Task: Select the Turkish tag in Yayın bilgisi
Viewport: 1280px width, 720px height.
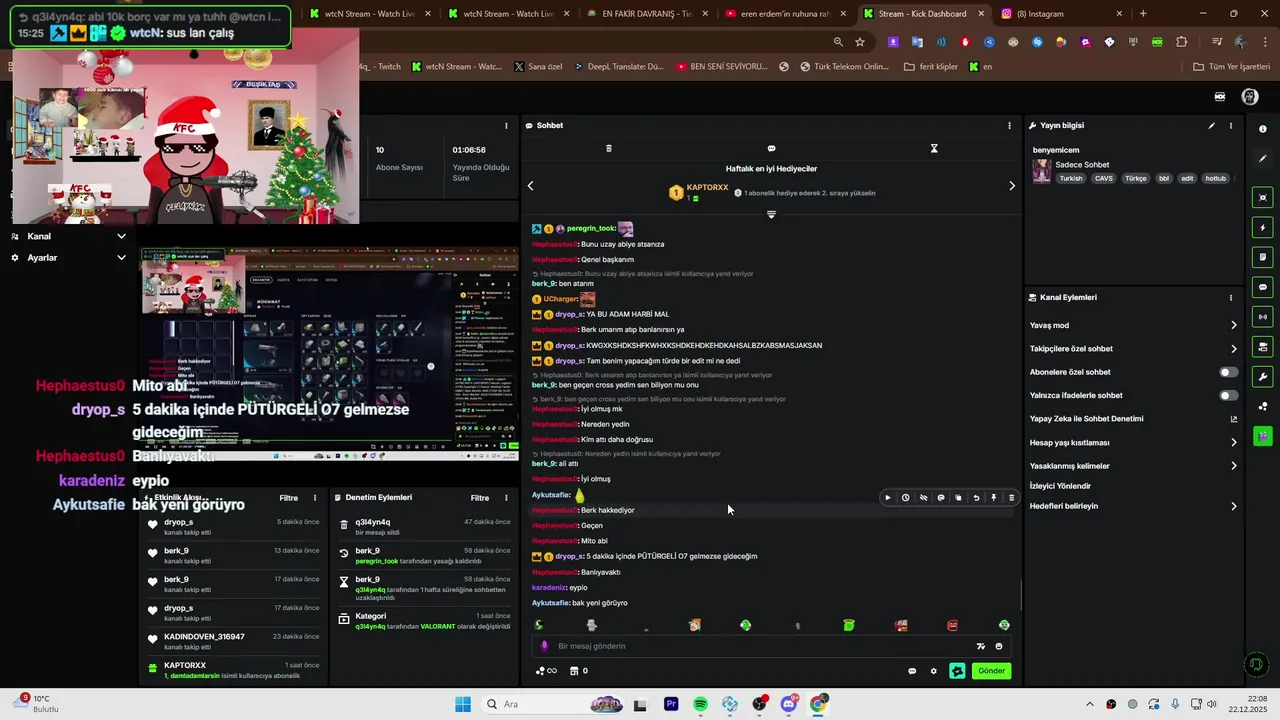Action: pos(1071,178)
